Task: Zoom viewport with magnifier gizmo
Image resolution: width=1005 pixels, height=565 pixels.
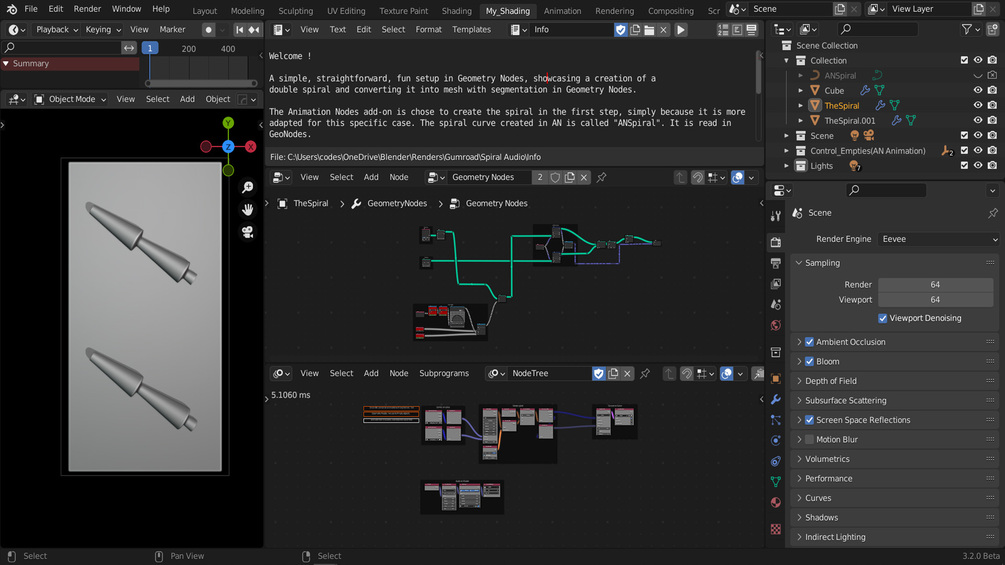Action: tap(247, 187)
